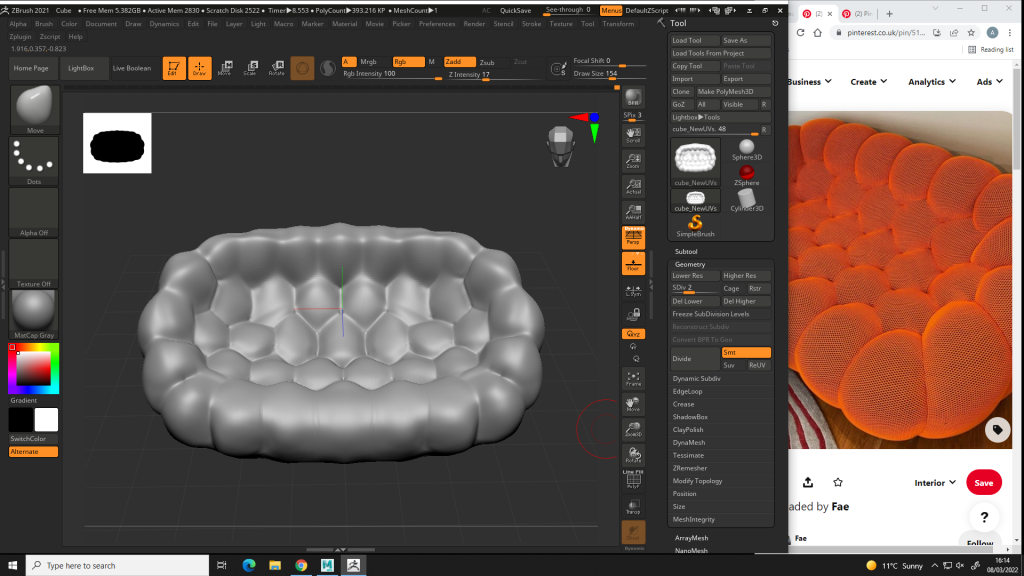The image size is (1024, 576).
Task: Open the Texture menu
Action: click(560, 24)
